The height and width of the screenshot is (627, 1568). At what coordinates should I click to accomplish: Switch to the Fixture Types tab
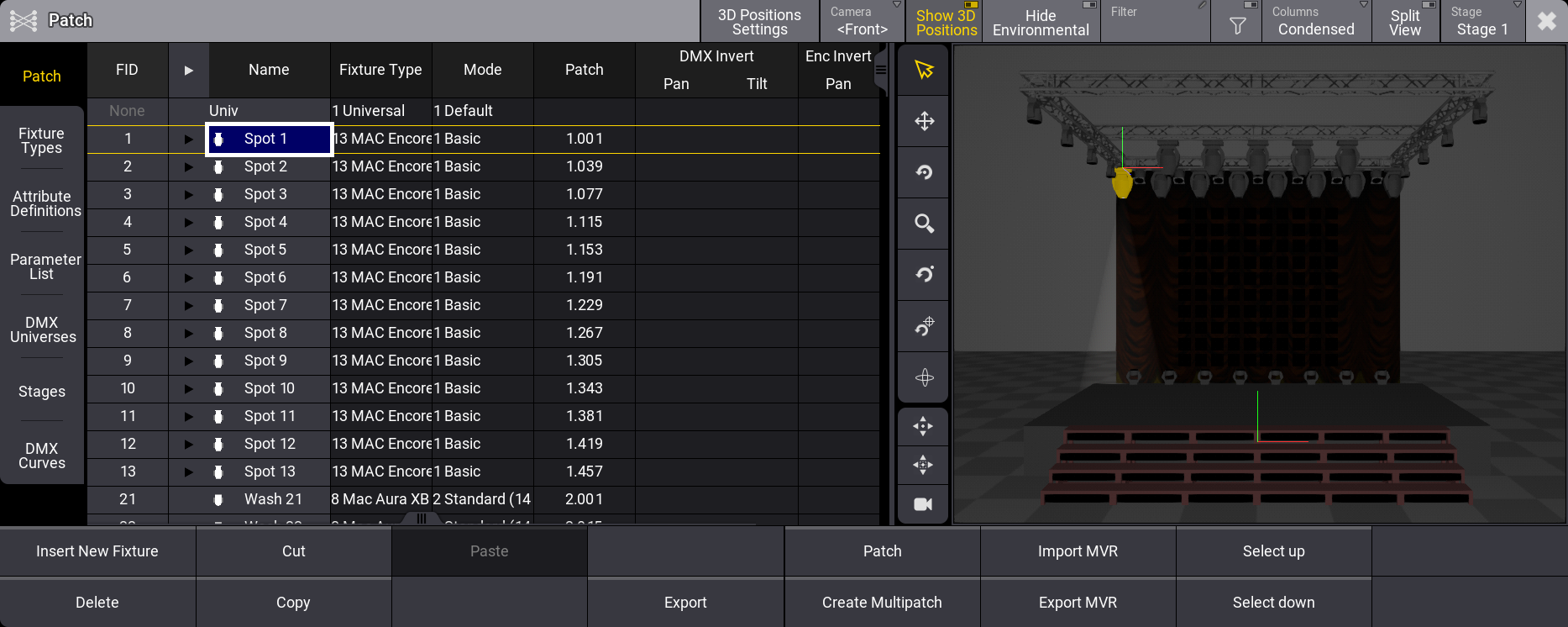[x=42, y=140]
